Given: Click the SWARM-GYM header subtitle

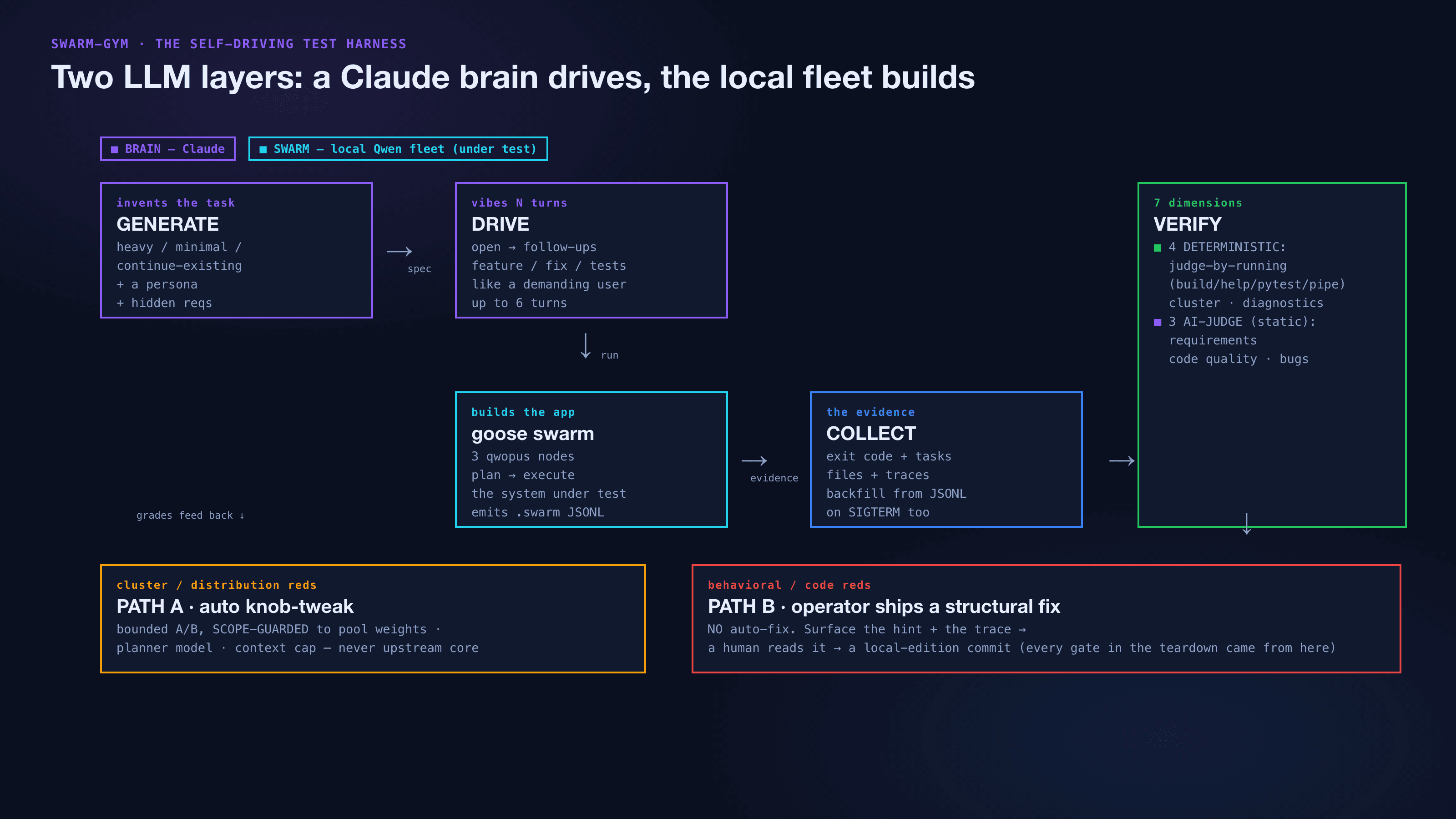Looking at the screenshot, I should pos(228,44).
